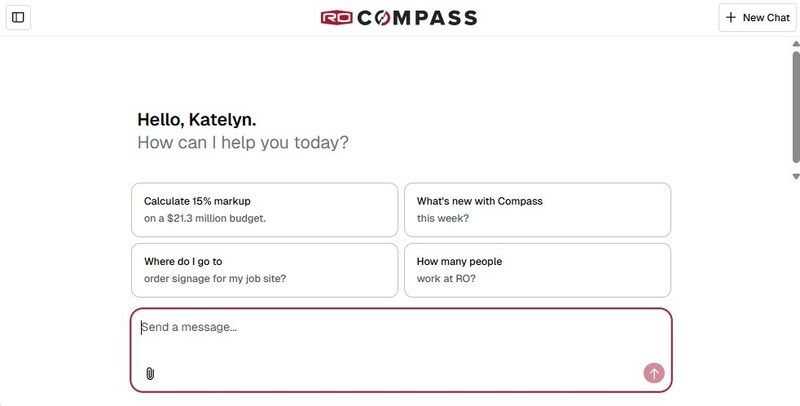Screen dimensions: 800x406
Task: Toggle the sidebar panel icon
Action: pos(18,18)
